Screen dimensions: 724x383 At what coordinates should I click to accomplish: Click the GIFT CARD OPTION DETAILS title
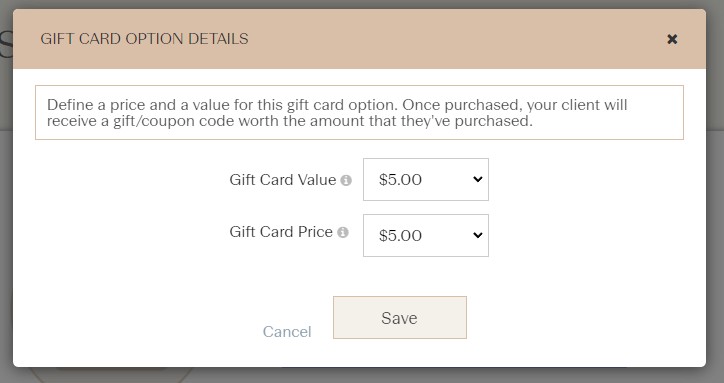click(x=144, y=39)
